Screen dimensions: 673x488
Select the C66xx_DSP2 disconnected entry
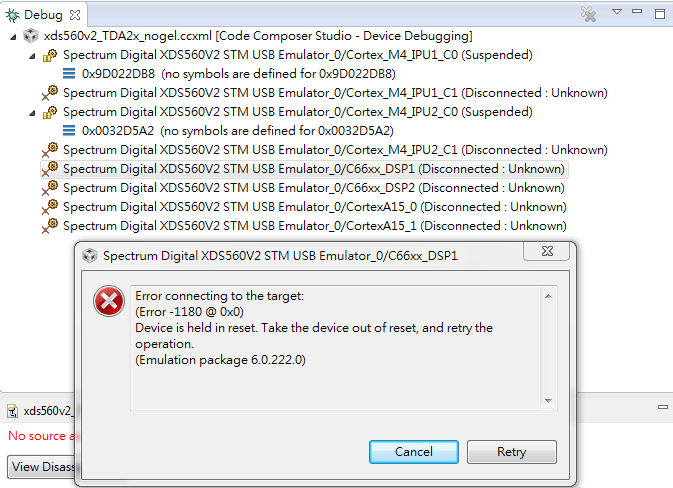313,188
